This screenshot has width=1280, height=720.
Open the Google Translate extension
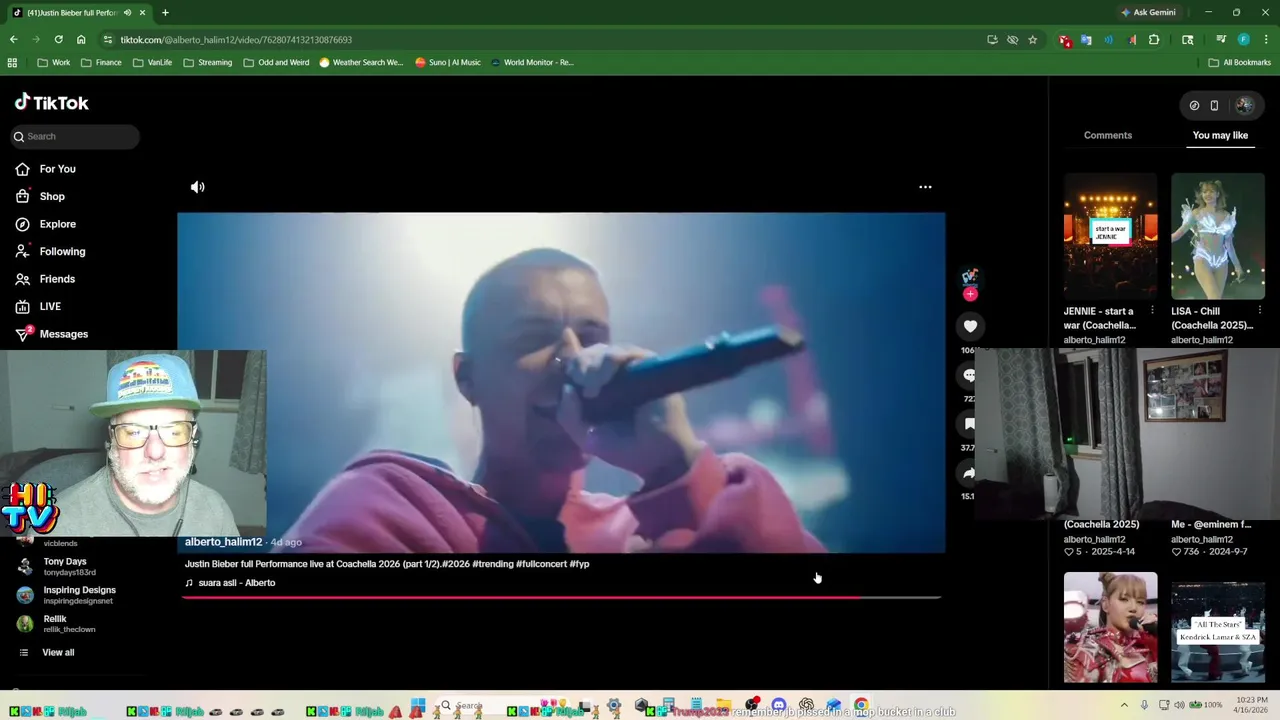1086,40
